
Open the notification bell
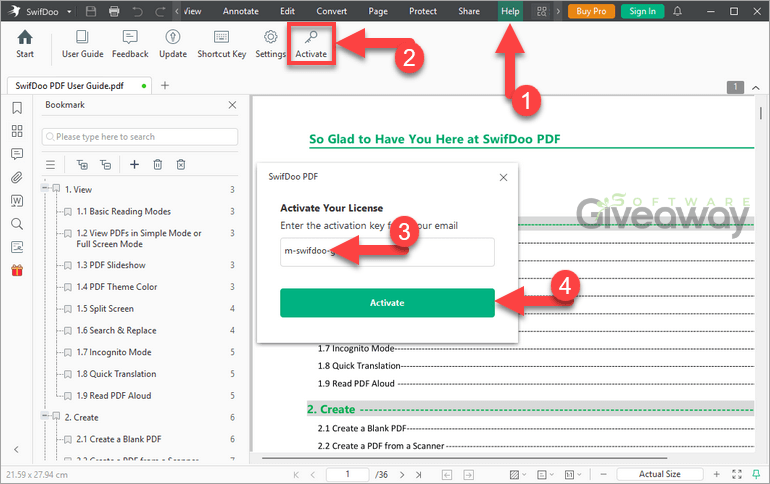677,11
